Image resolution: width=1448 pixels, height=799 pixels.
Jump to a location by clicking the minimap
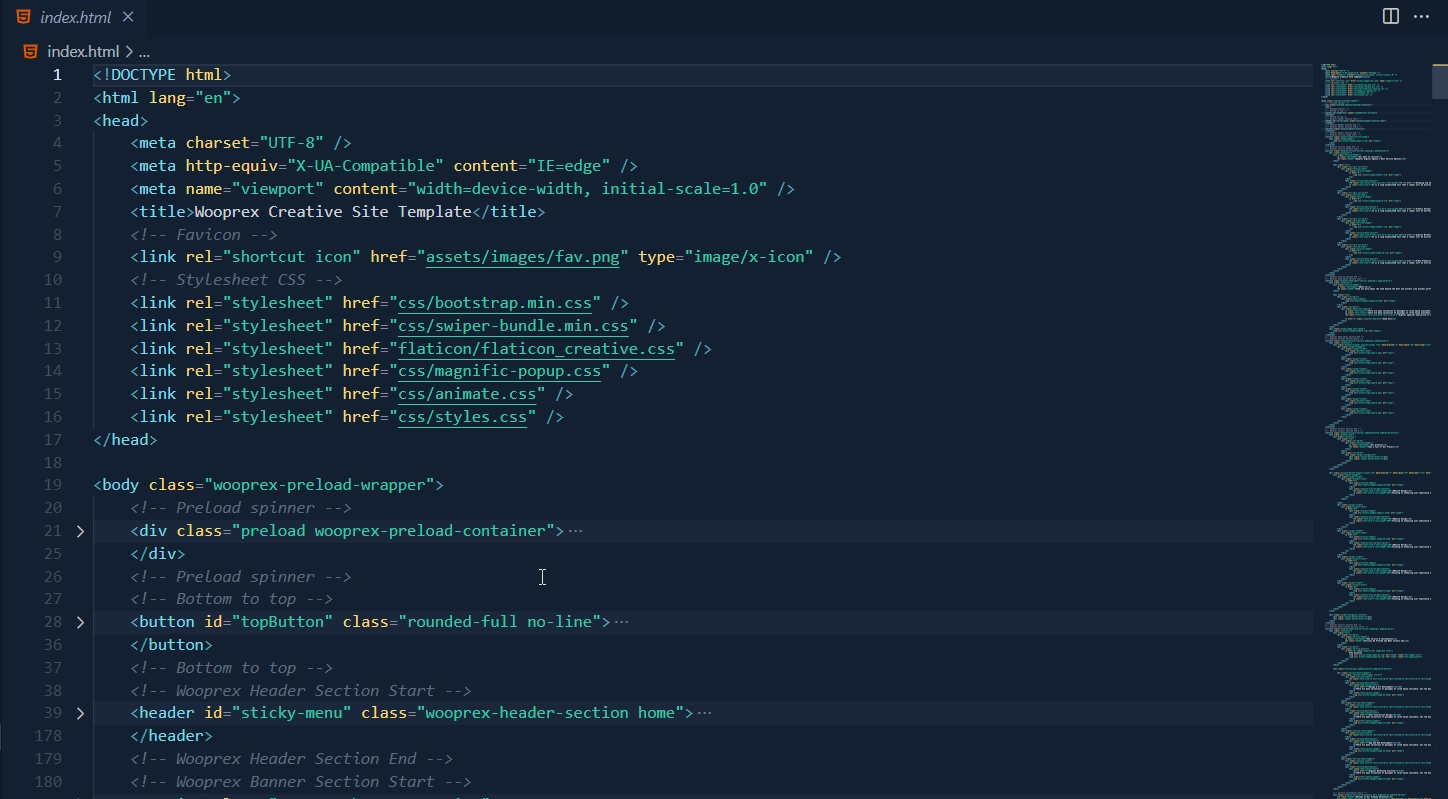pyautogui.click(x=1375, y=400)
